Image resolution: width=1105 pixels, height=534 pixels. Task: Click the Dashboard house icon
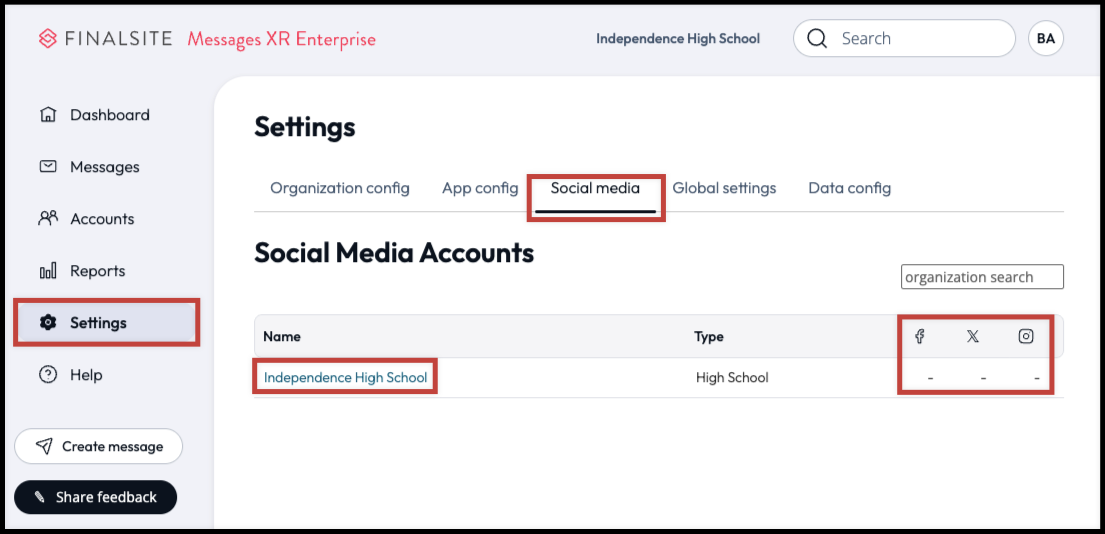(48, 115)
